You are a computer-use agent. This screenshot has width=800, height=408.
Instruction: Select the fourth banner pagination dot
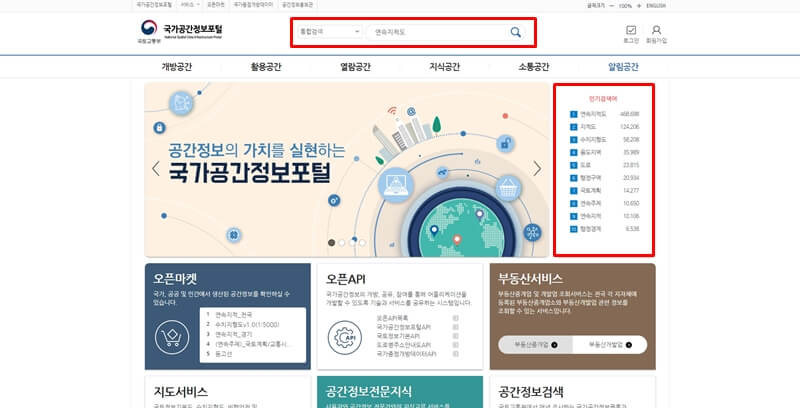coord(362,243)
